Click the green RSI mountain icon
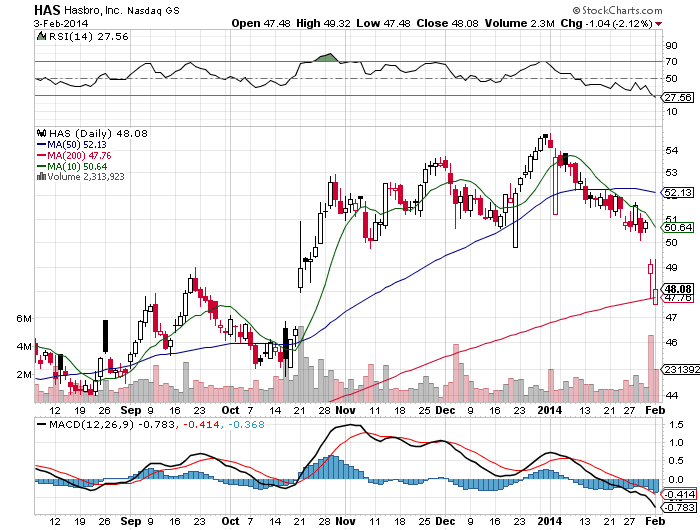The image size is (700, 530). [41, 36]
